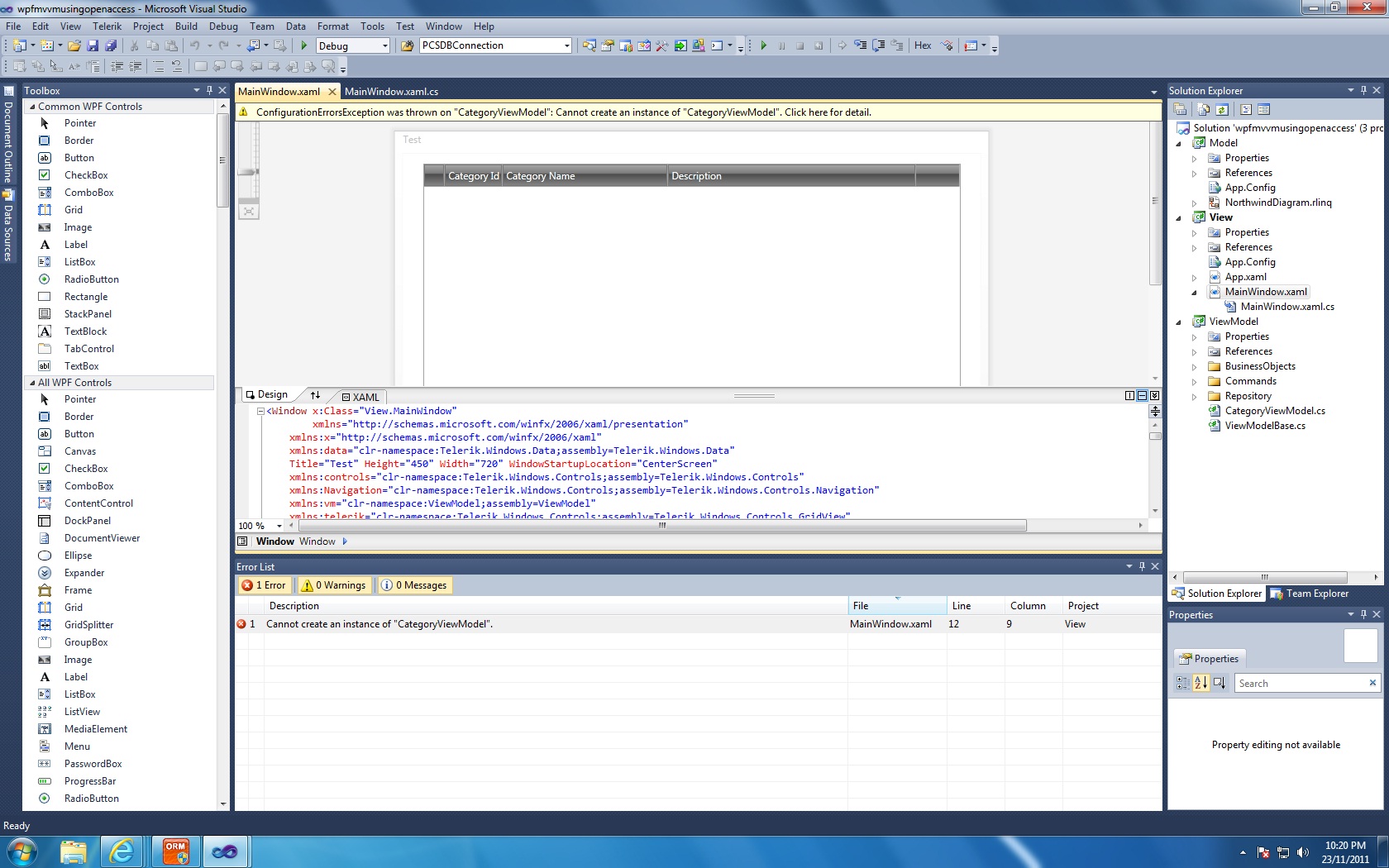Open the 100 % zoom dropdown in XAML editor
Viewport: 1389px width, 868px height.
pos(279,526)
